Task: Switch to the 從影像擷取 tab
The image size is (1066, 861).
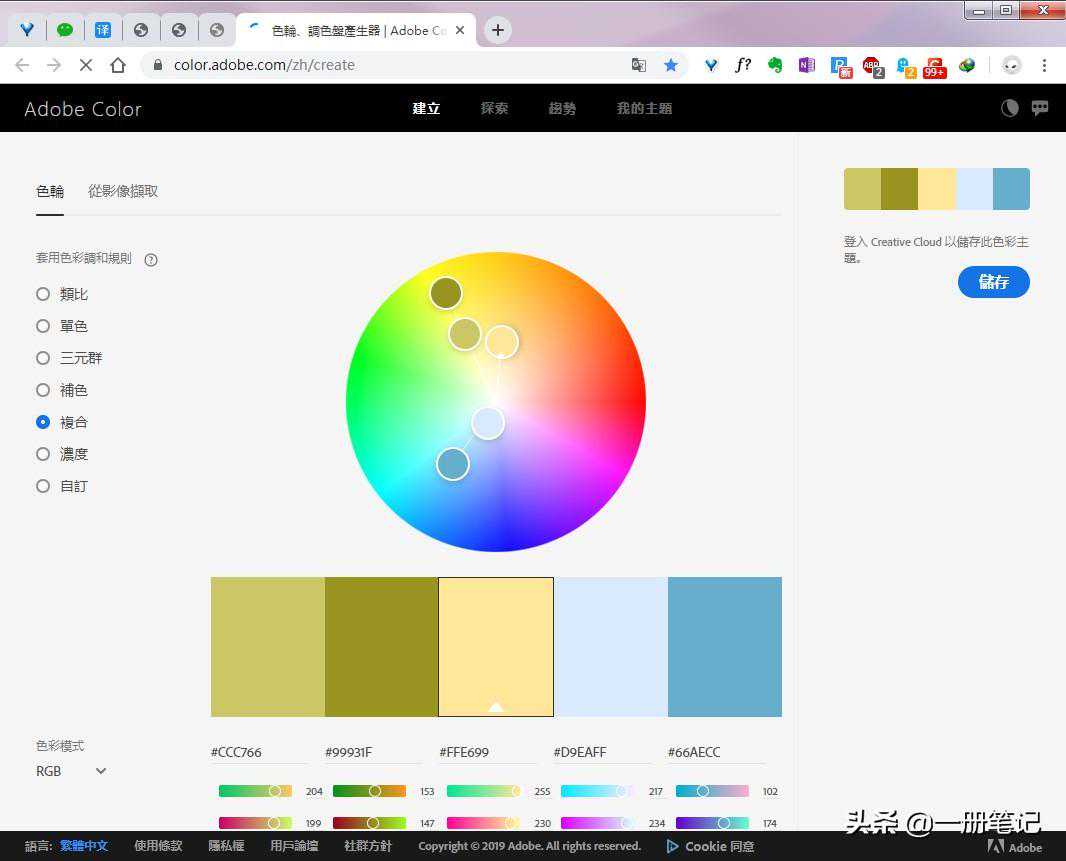Action: coord(123,191)
